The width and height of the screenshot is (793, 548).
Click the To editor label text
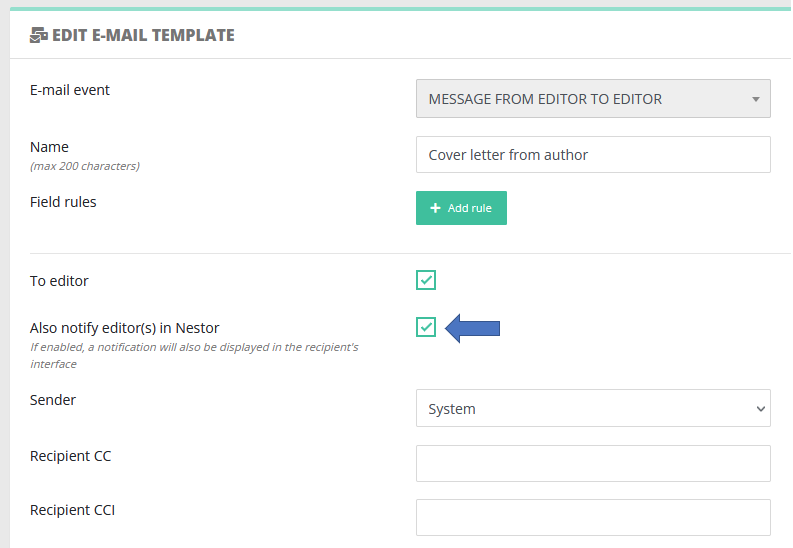(x=59, y=281)
